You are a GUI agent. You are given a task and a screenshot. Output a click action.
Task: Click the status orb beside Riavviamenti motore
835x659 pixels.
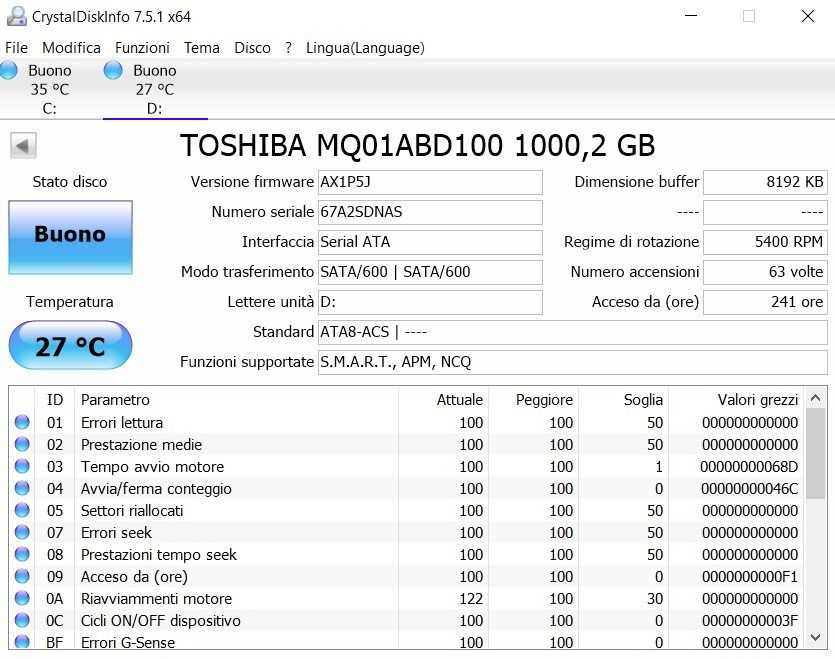(x=22, y=599)
